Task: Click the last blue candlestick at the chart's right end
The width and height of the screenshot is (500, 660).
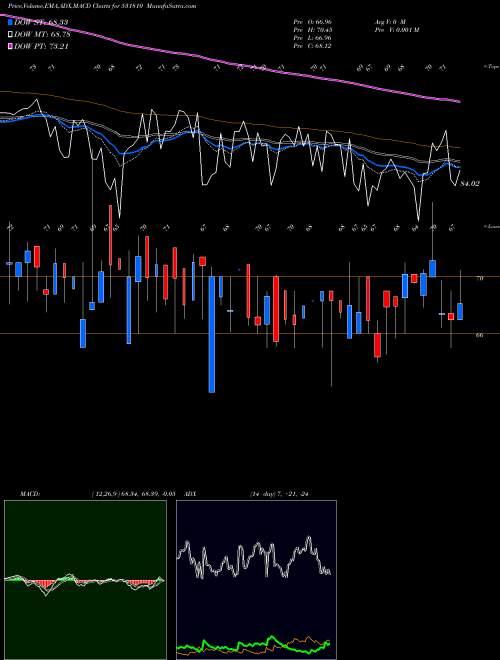Action: pos(460,311)
